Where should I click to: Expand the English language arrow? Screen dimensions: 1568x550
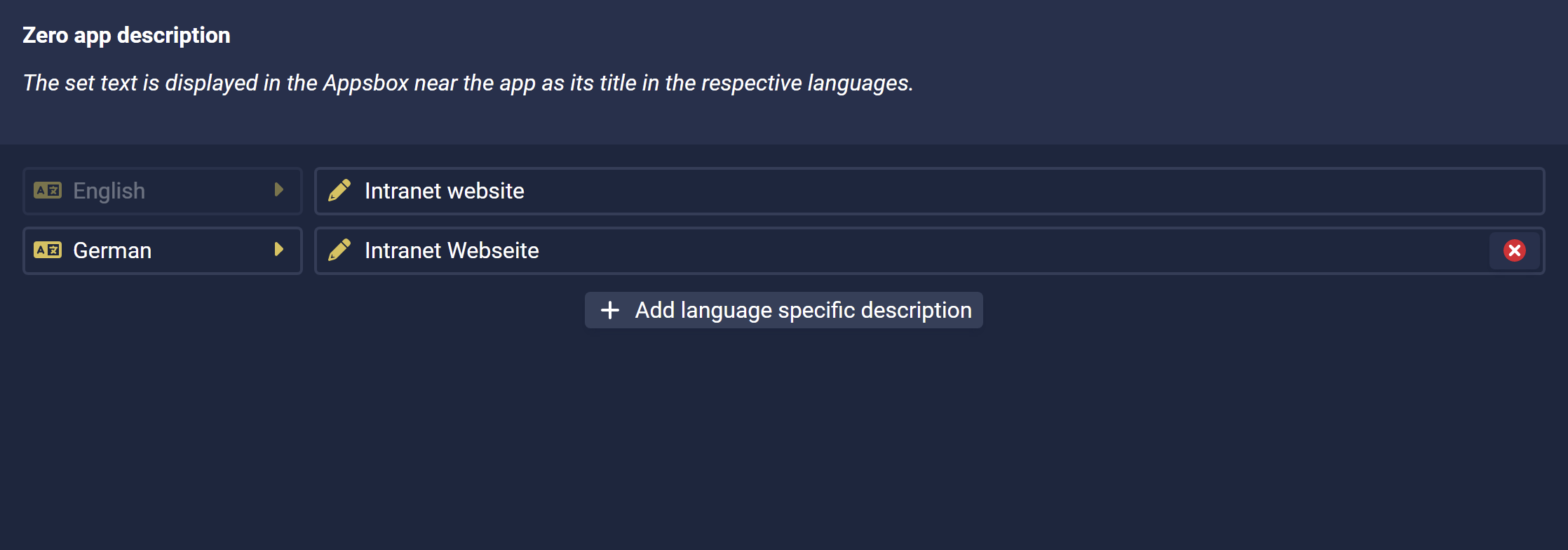point(279,189)
